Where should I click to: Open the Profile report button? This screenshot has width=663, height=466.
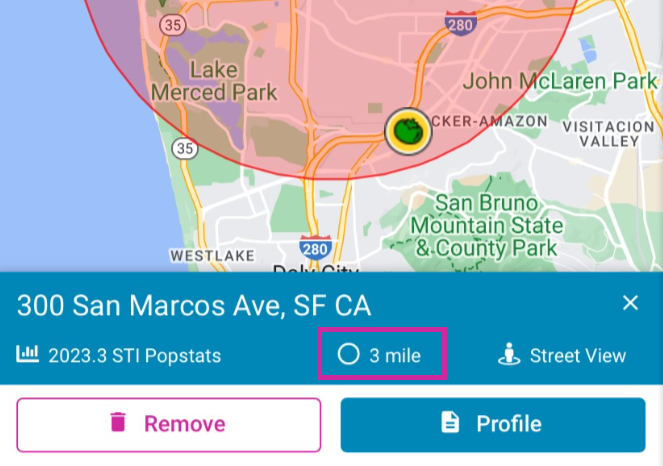(493, 424)
